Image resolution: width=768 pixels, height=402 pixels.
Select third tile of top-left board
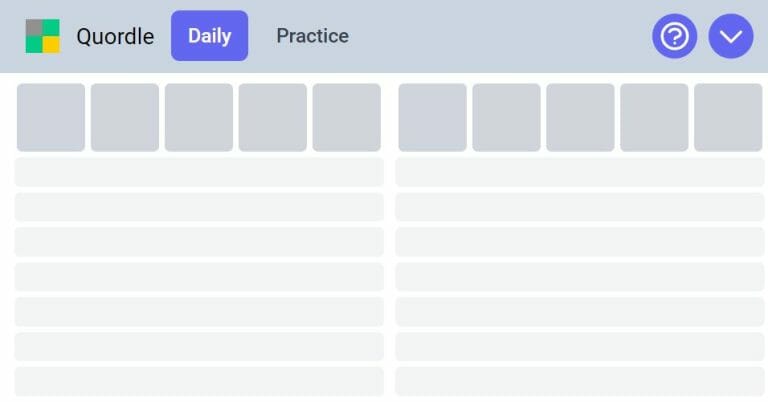coord(199,118)
